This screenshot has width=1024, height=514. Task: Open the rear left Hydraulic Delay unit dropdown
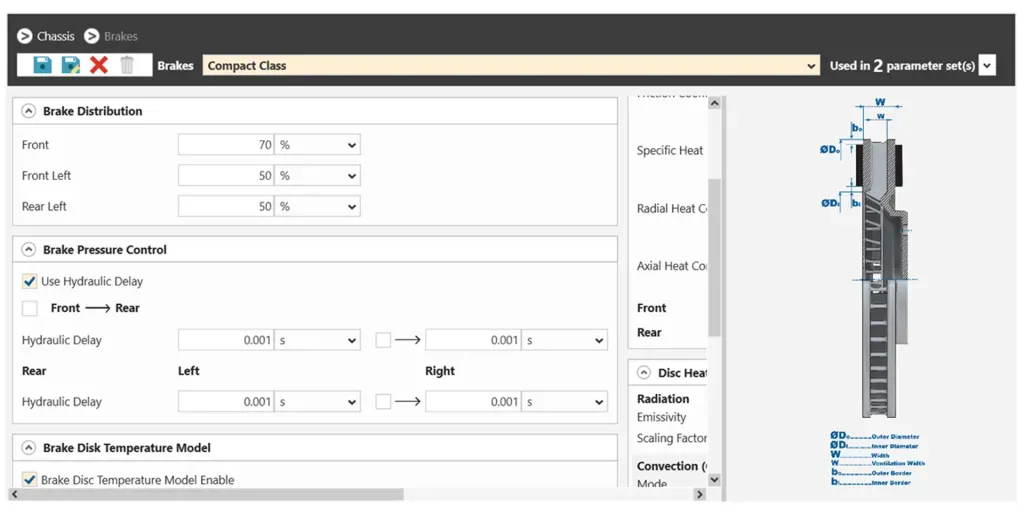[x=317, y=402]
